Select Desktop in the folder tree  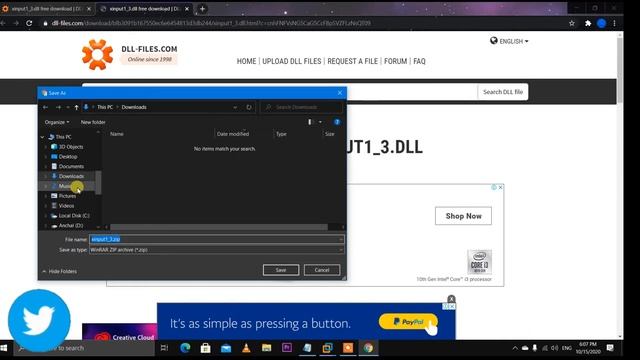tap(68, 156)
